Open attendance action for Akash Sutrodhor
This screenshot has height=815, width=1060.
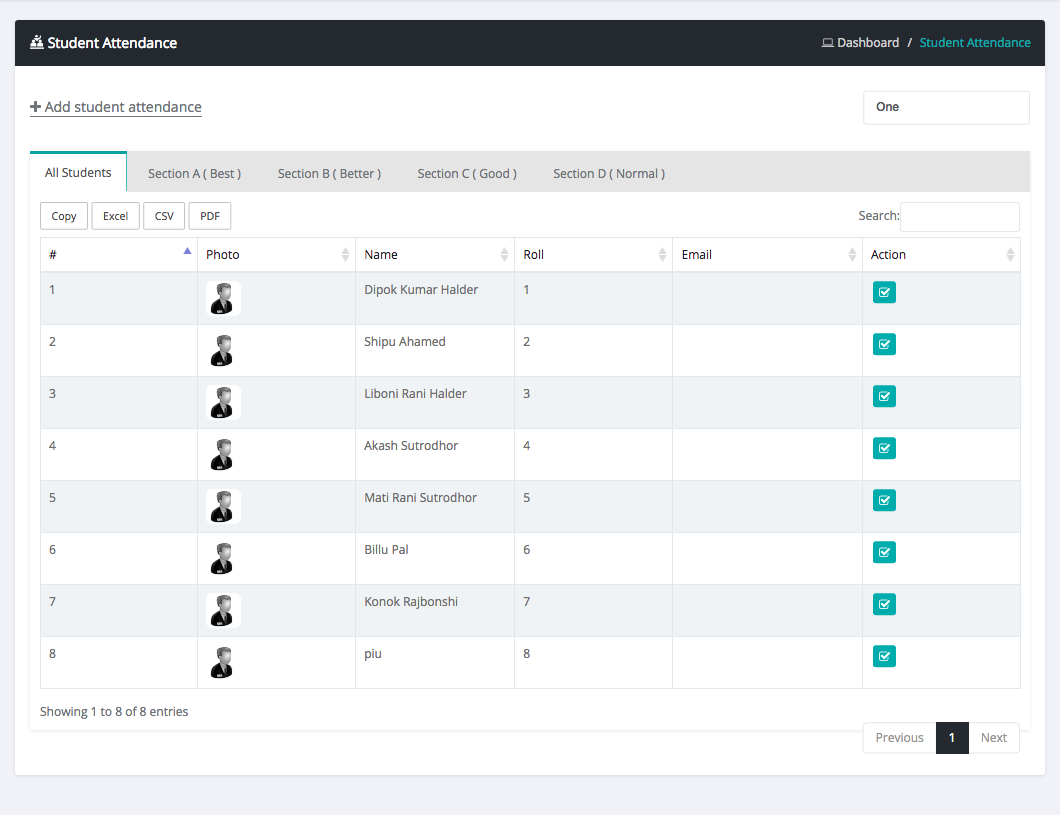(x=884, y=448)
